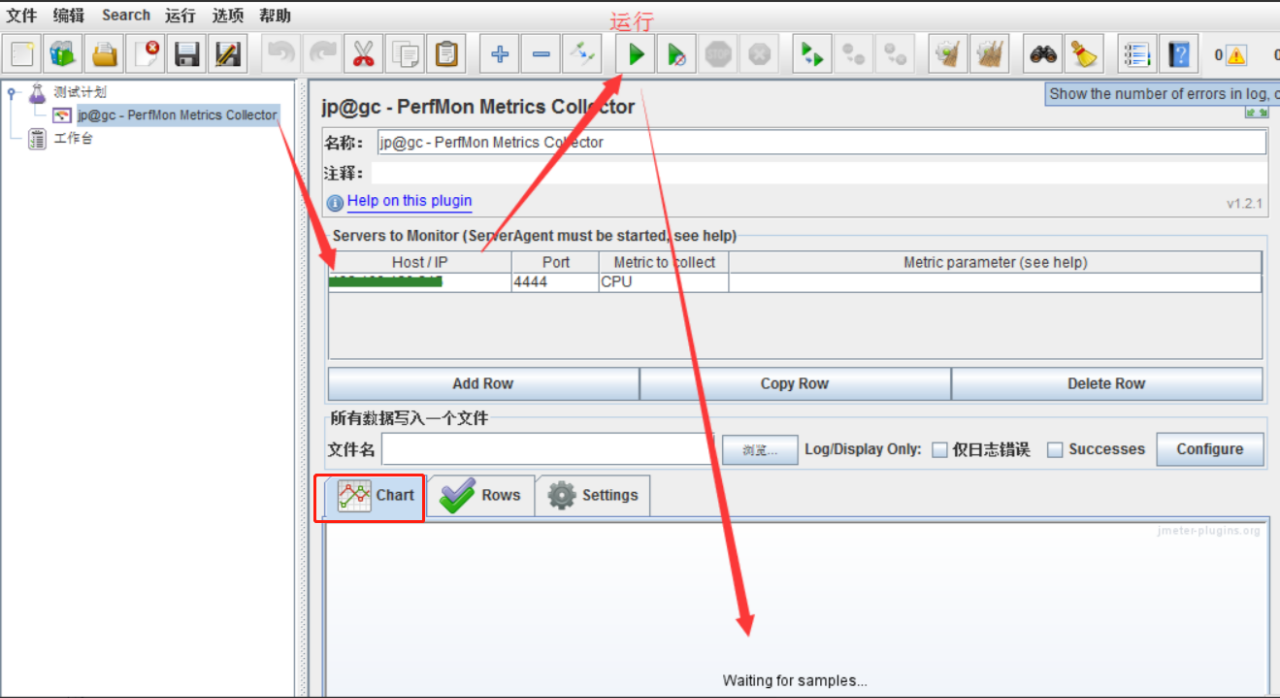Image resolution: width=1280 pixels, height=698 pixels.
Task: Click the Open file icon
Action: (105, 54)
